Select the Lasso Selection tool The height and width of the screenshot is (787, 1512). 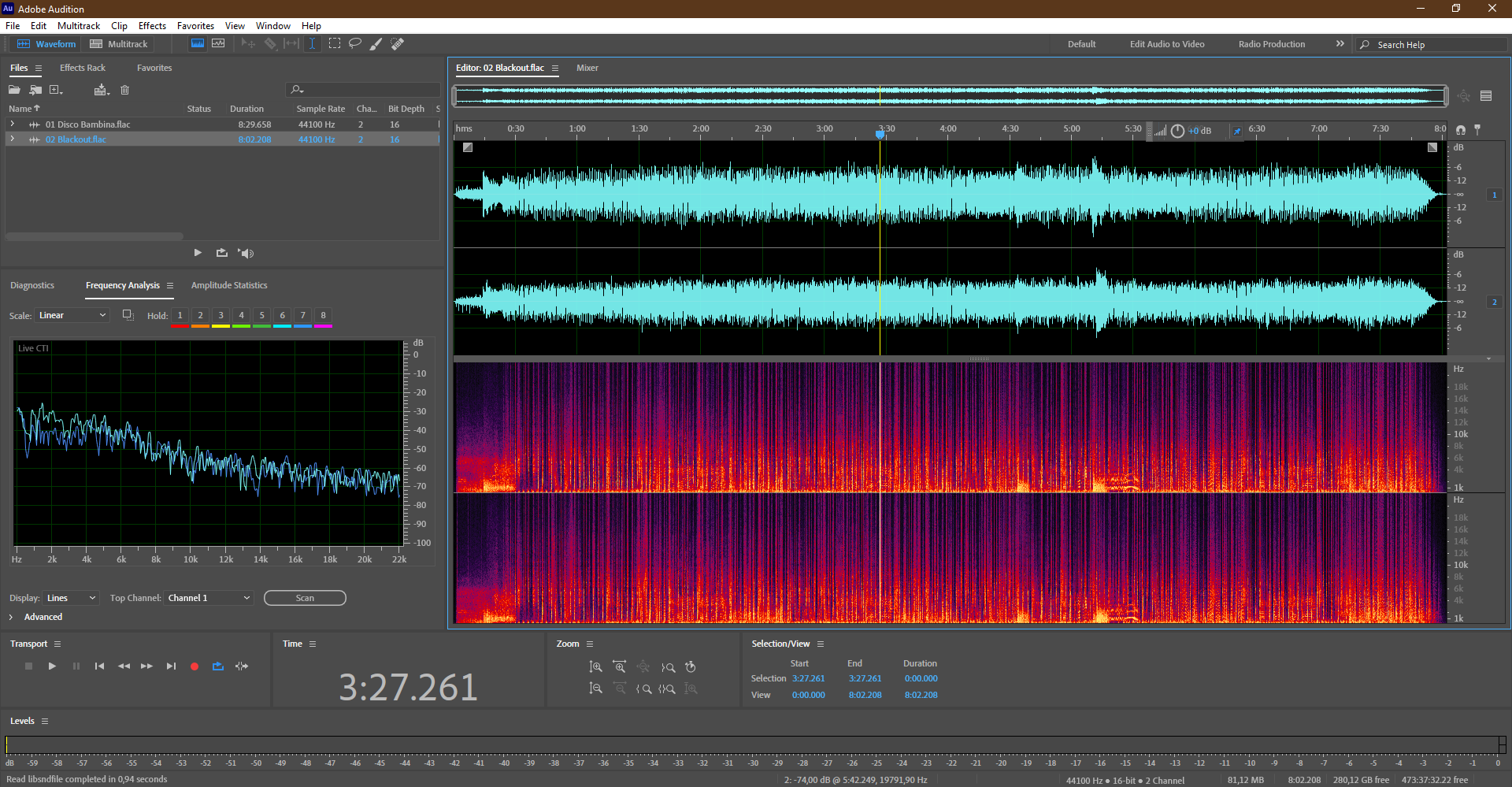355,44
